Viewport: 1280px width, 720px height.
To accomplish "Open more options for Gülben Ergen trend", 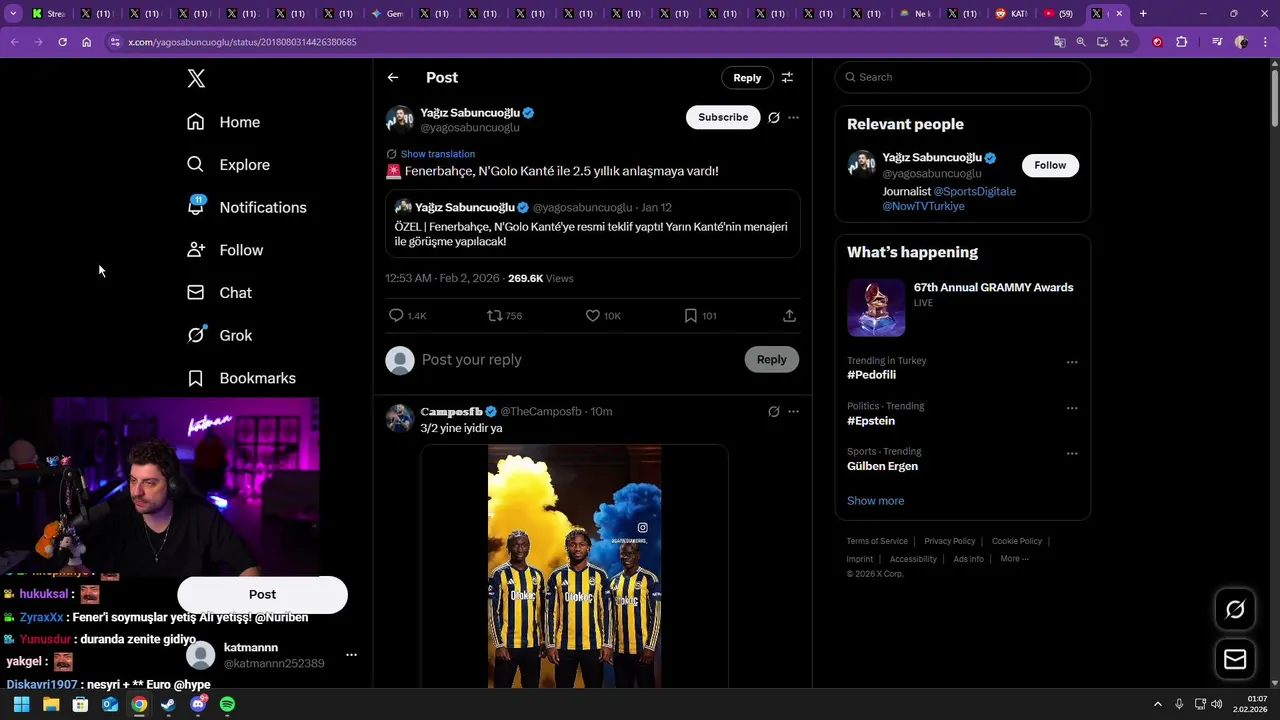I will [x=1072, y=453].
